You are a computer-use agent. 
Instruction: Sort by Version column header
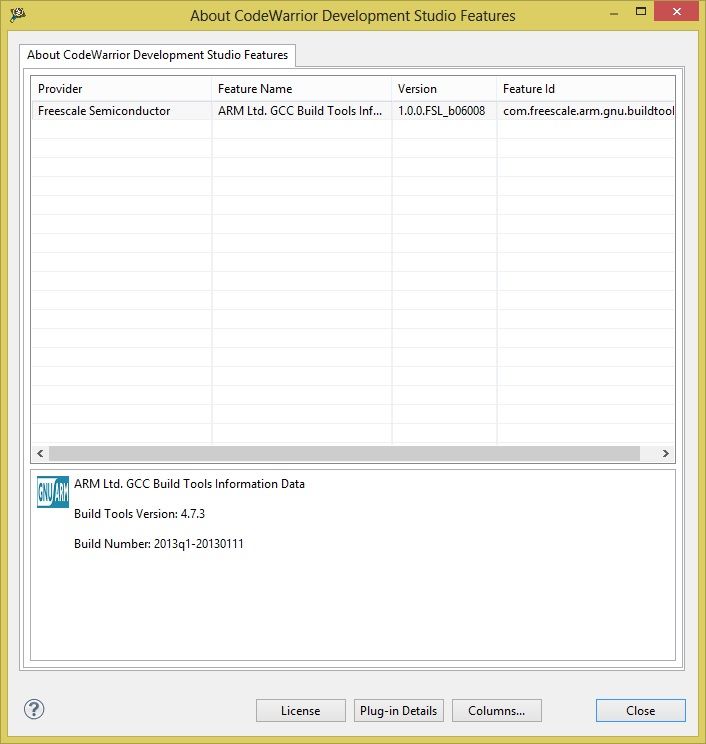coord(444,89)
